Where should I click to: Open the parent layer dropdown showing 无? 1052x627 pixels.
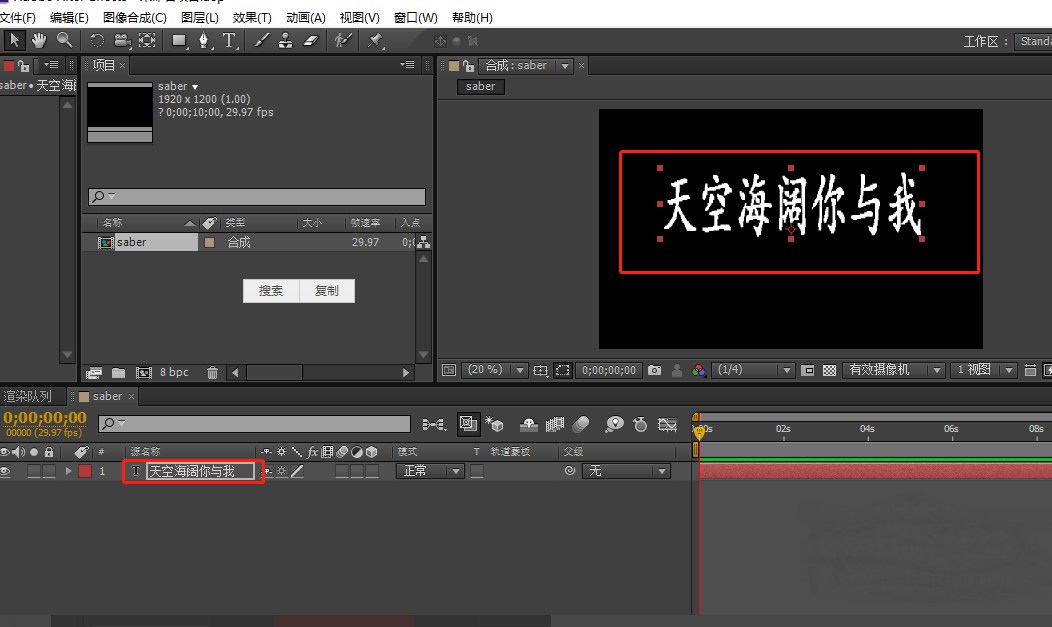point(627,471)
